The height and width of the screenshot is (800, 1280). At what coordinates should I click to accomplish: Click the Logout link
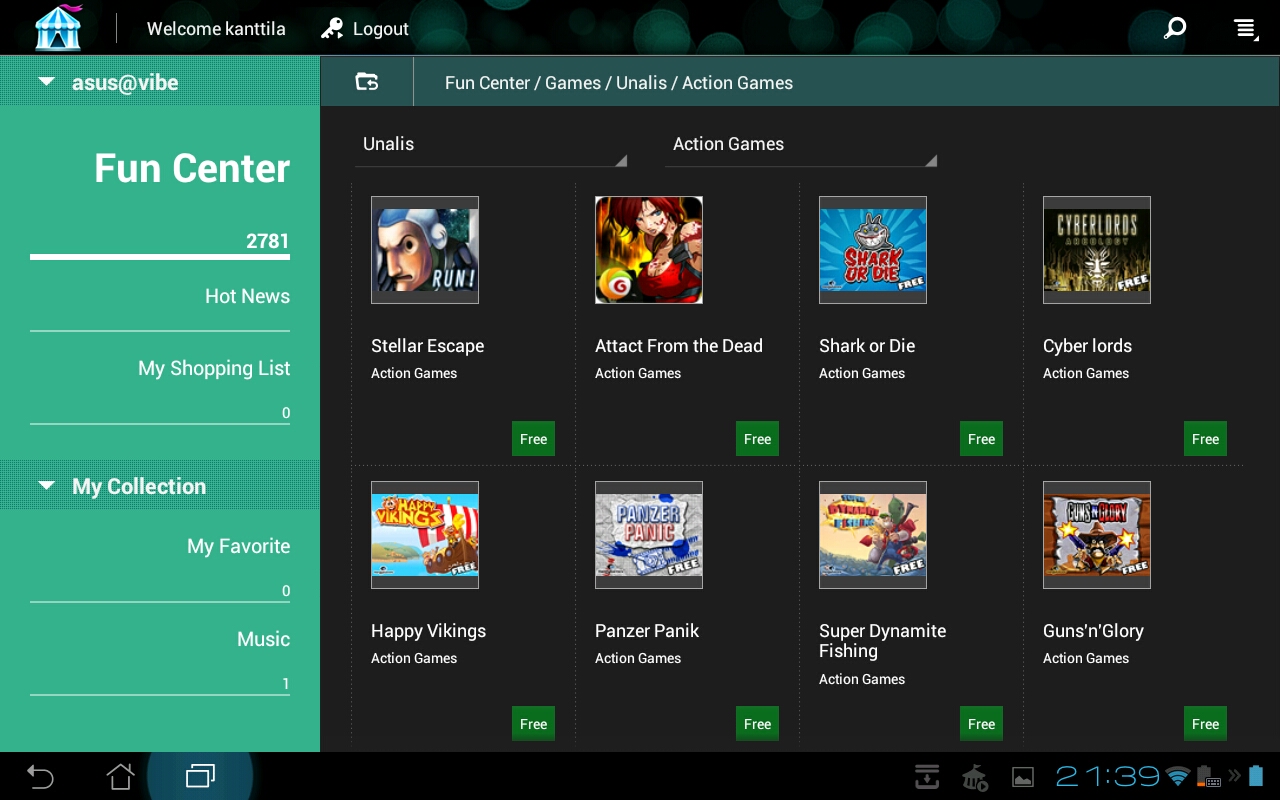coord(380,29)
